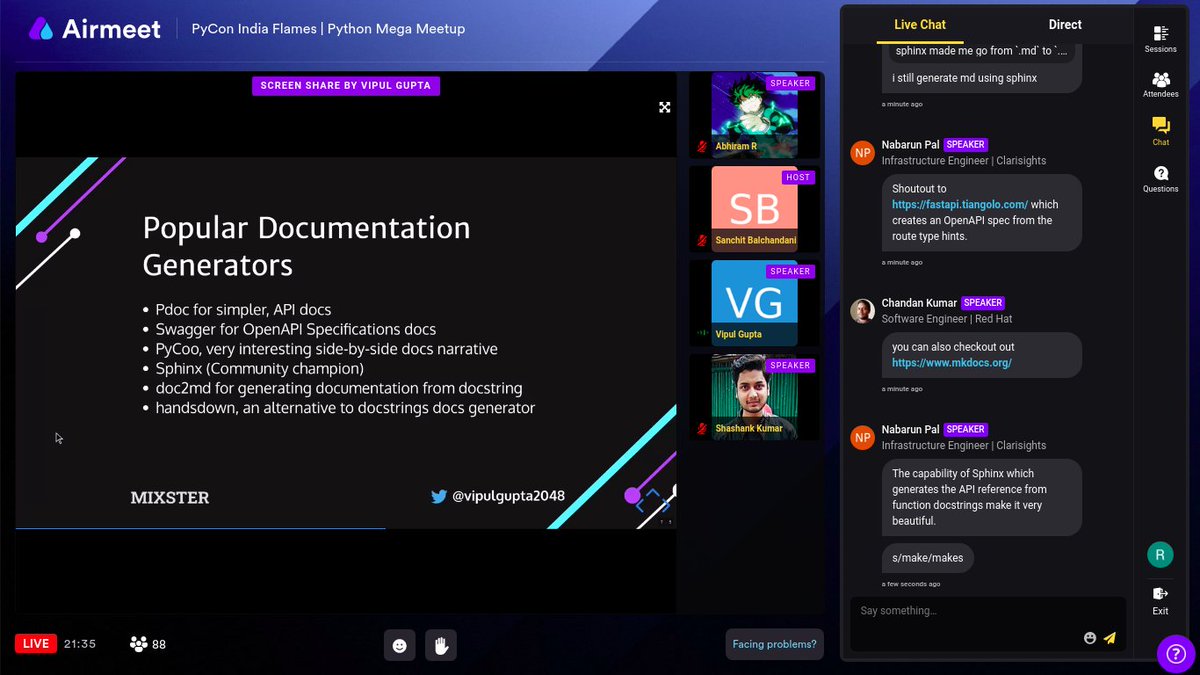Open the fastapi.tiangolo.com link

point(960,204)
